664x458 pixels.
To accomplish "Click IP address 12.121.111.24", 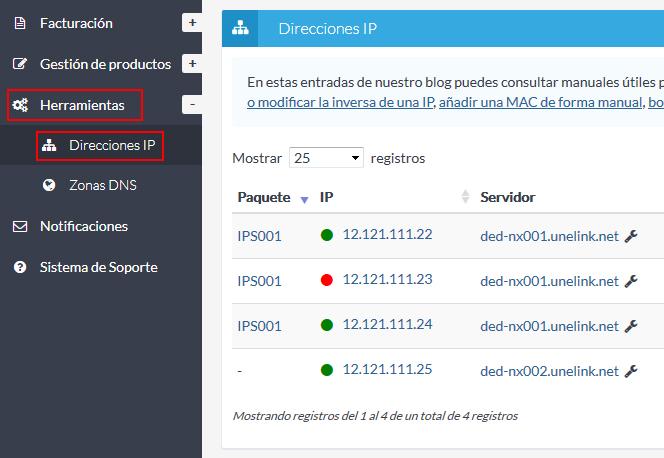I will pyautogui.click(x=387, y=325).
